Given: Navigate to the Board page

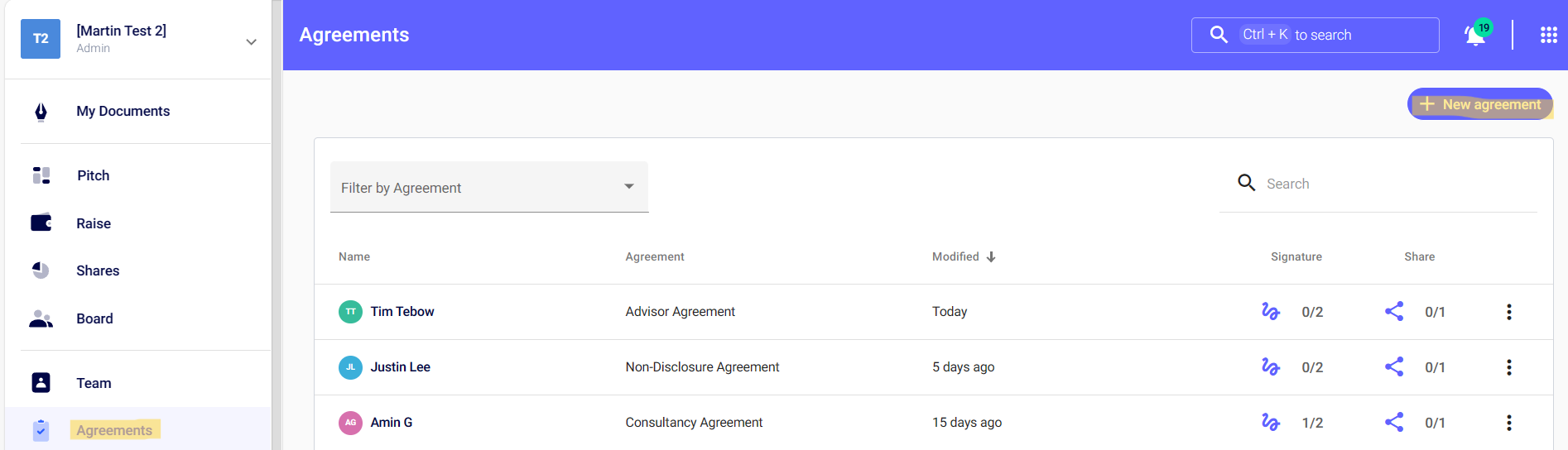Looking at the screenshot, I should [94, 319].
